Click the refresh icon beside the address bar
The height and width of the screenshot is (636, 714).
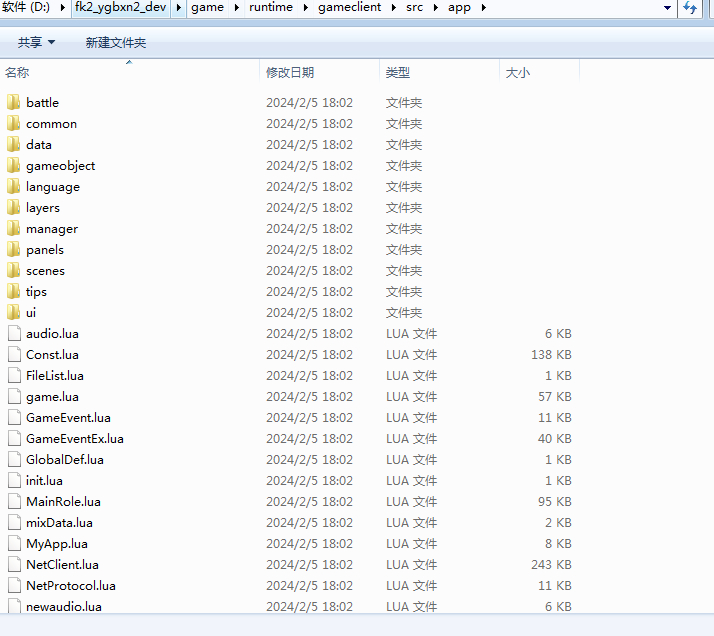(690, 8)
